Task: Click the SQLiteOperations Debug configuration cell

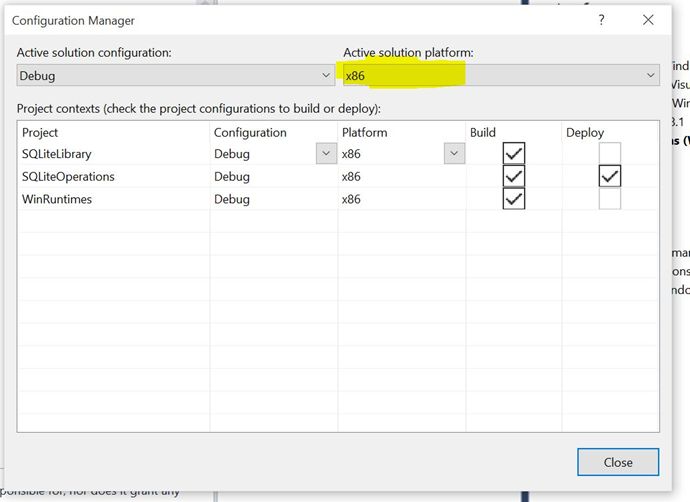Action: pos(232,177)
